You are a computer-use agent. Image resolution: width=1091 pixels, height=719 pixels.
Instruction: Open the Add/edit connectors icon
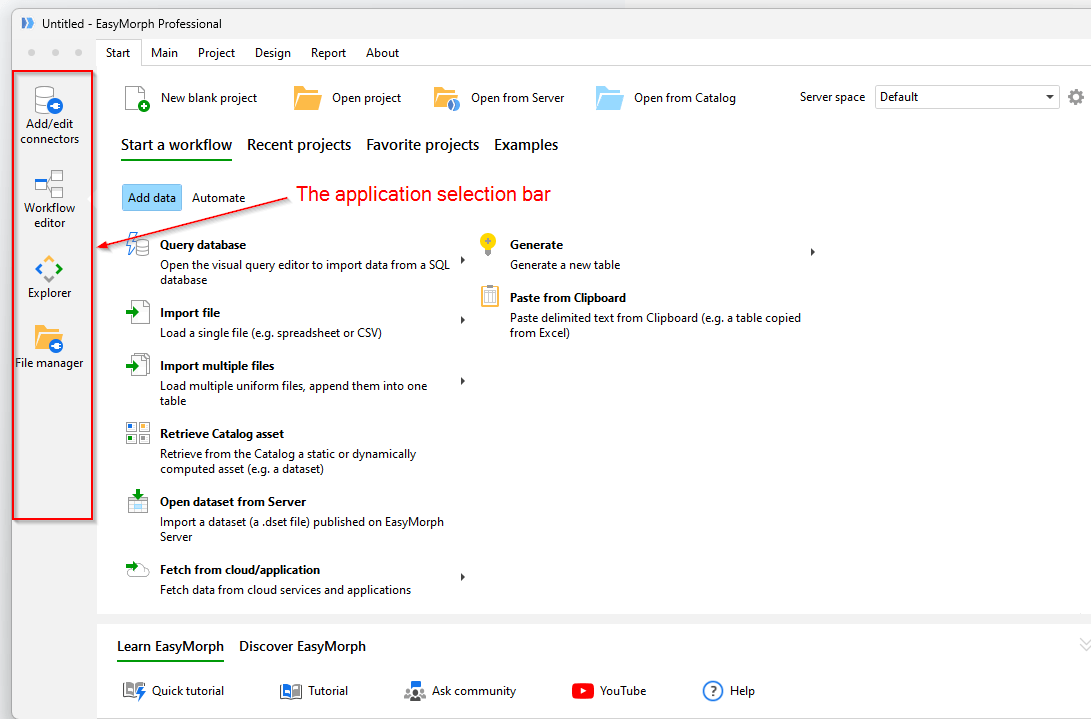(49, 100)
